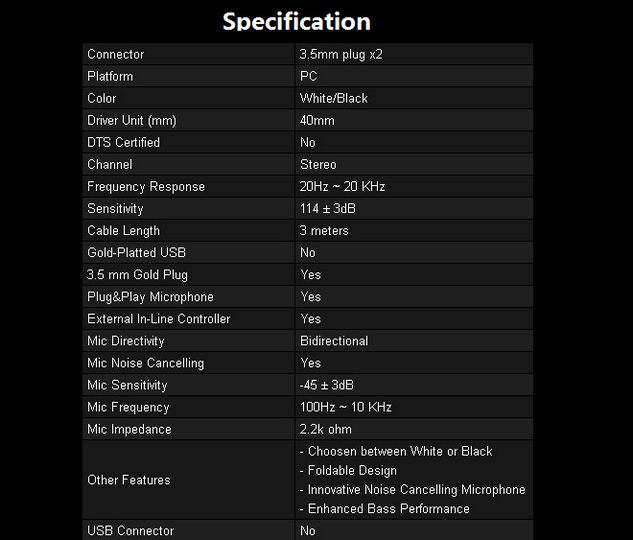
Task: Select the Driver Unit (mm) label
Action: coord(132,120)
